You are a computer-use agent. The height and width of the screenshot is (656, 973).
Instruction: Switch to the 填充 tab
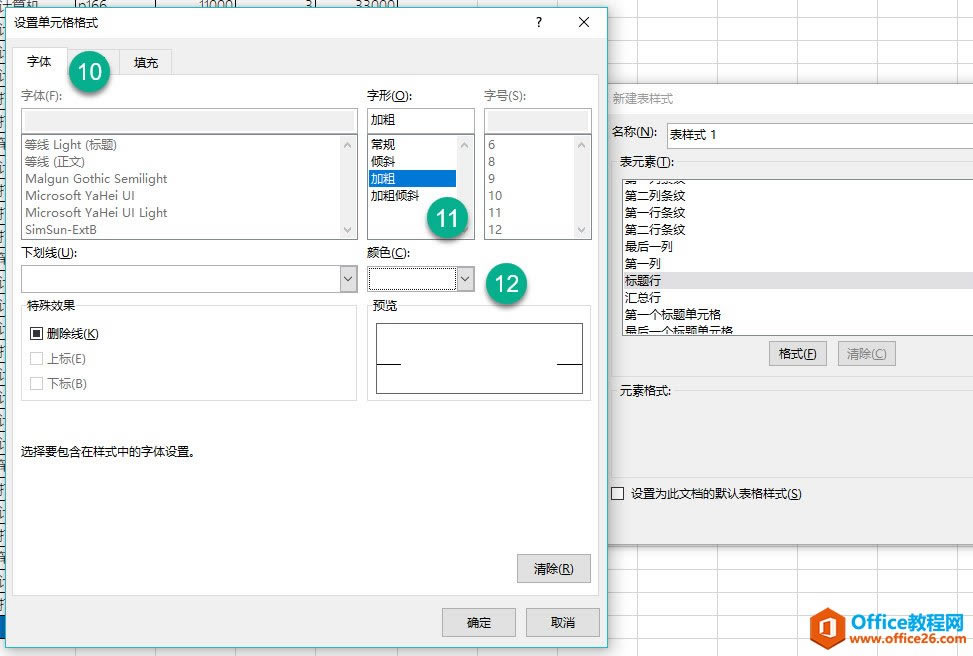(146, 61)
